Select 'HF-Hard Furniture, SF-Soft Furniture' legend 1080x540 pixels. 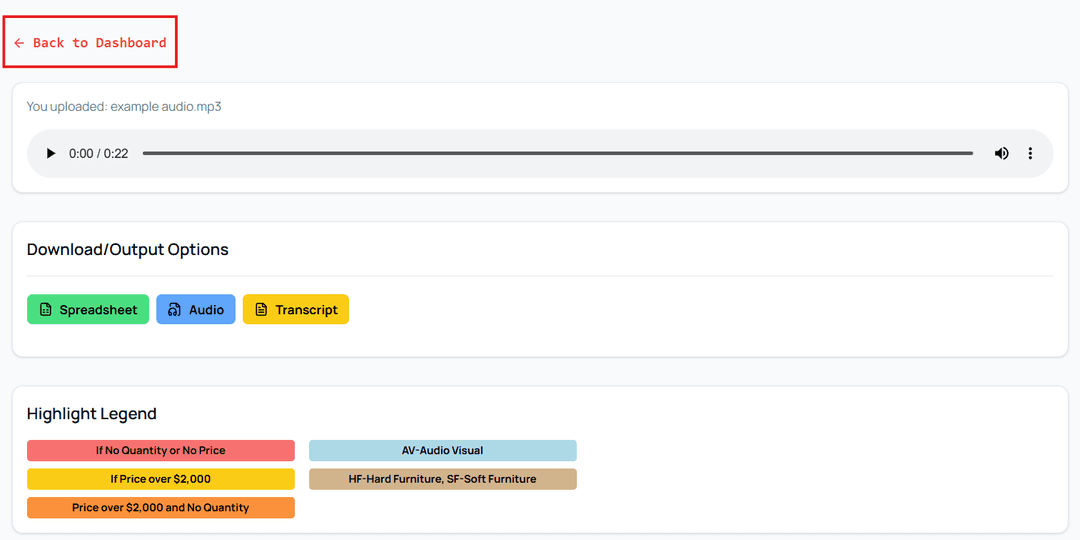pyautogui.click(x=442, y=479)
